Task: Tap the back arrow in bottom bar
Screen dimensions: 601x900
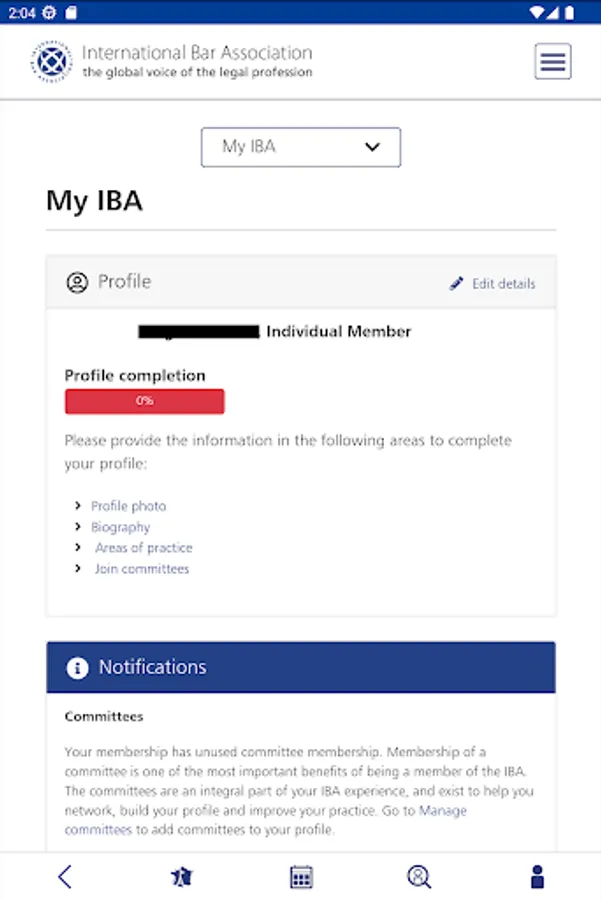Action: (x=65, y=877)
